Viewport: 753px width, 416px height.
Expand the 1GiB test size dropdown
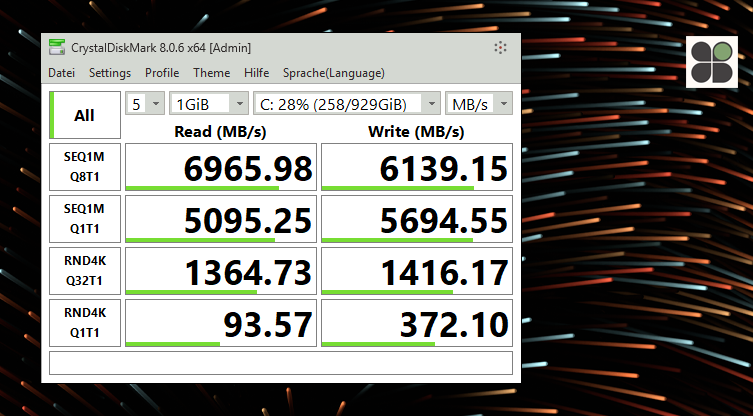[209, 103]
